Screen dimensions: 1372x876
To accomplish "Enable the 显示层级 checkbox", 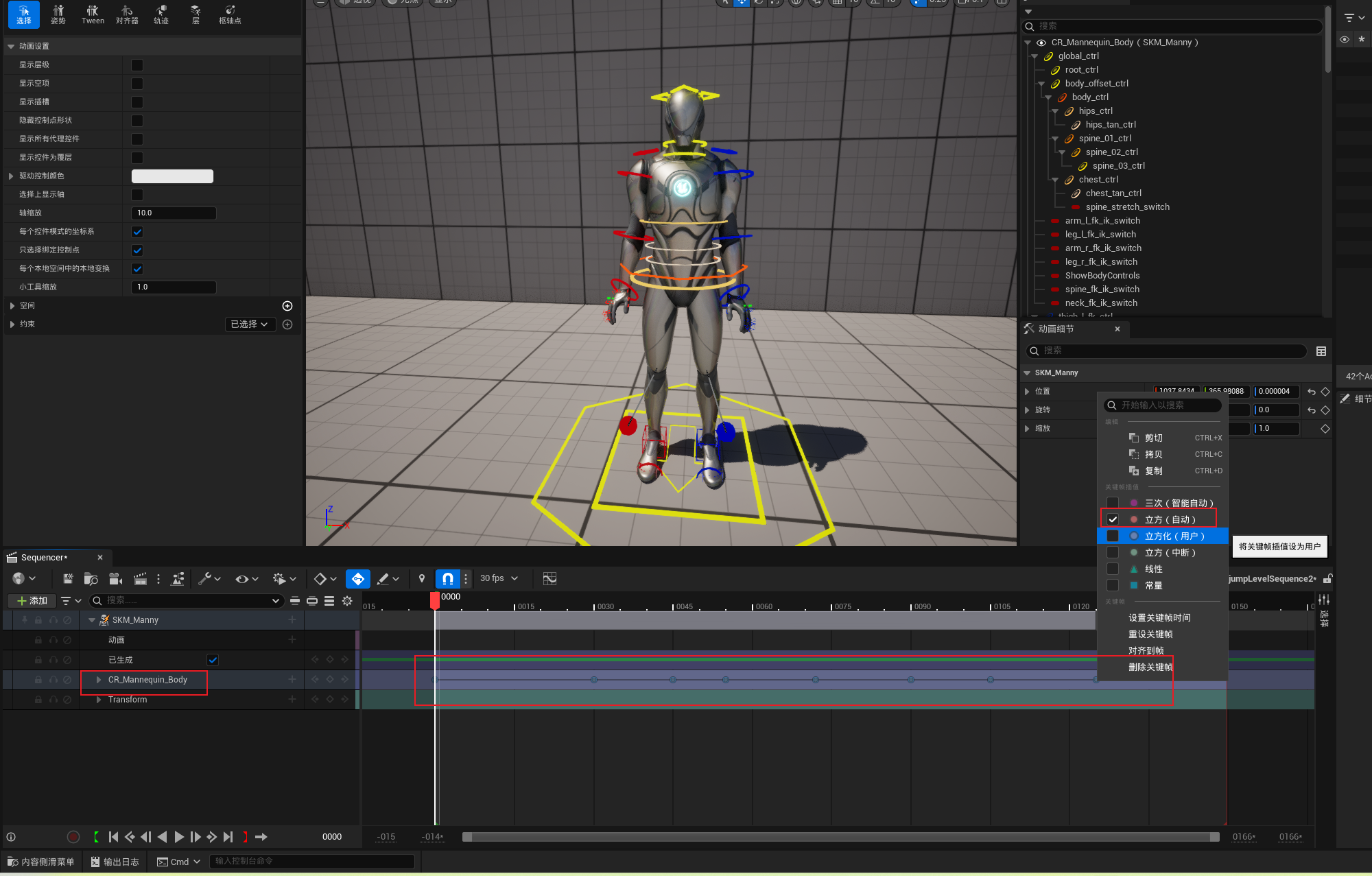I will 137,65.
